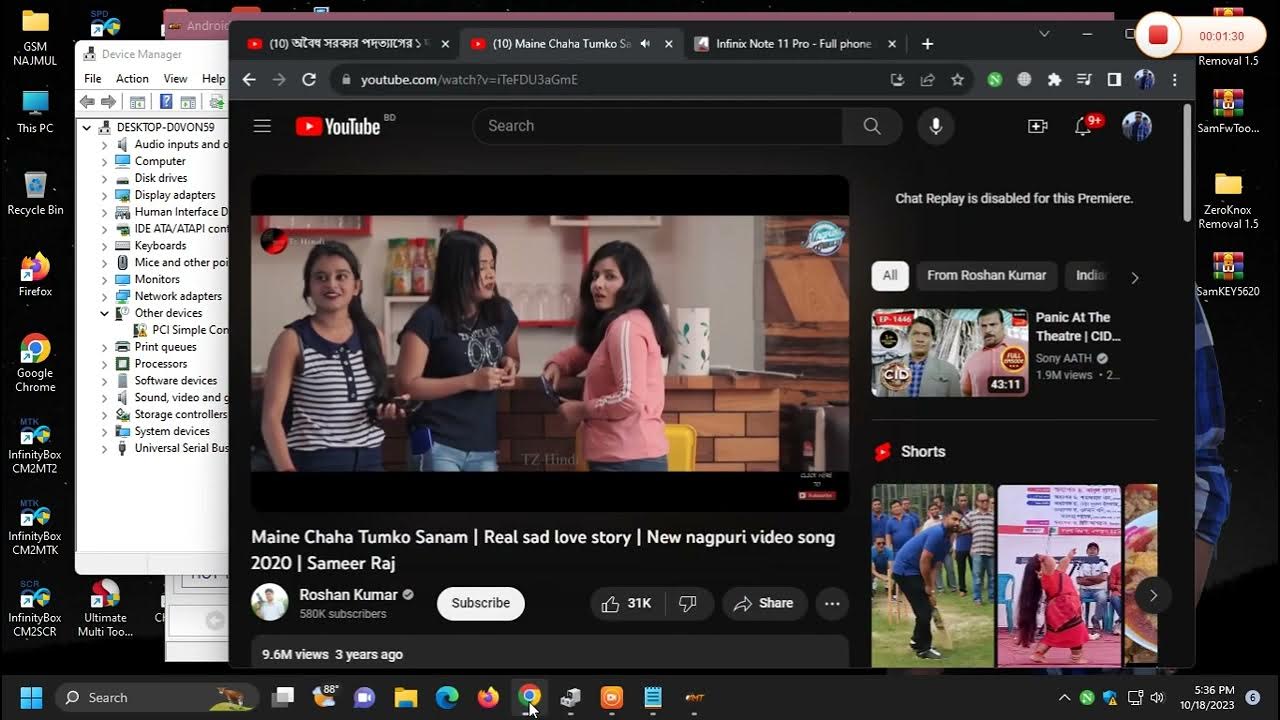Open YouTube guide hamburger menu

click(x=262, y=126)
